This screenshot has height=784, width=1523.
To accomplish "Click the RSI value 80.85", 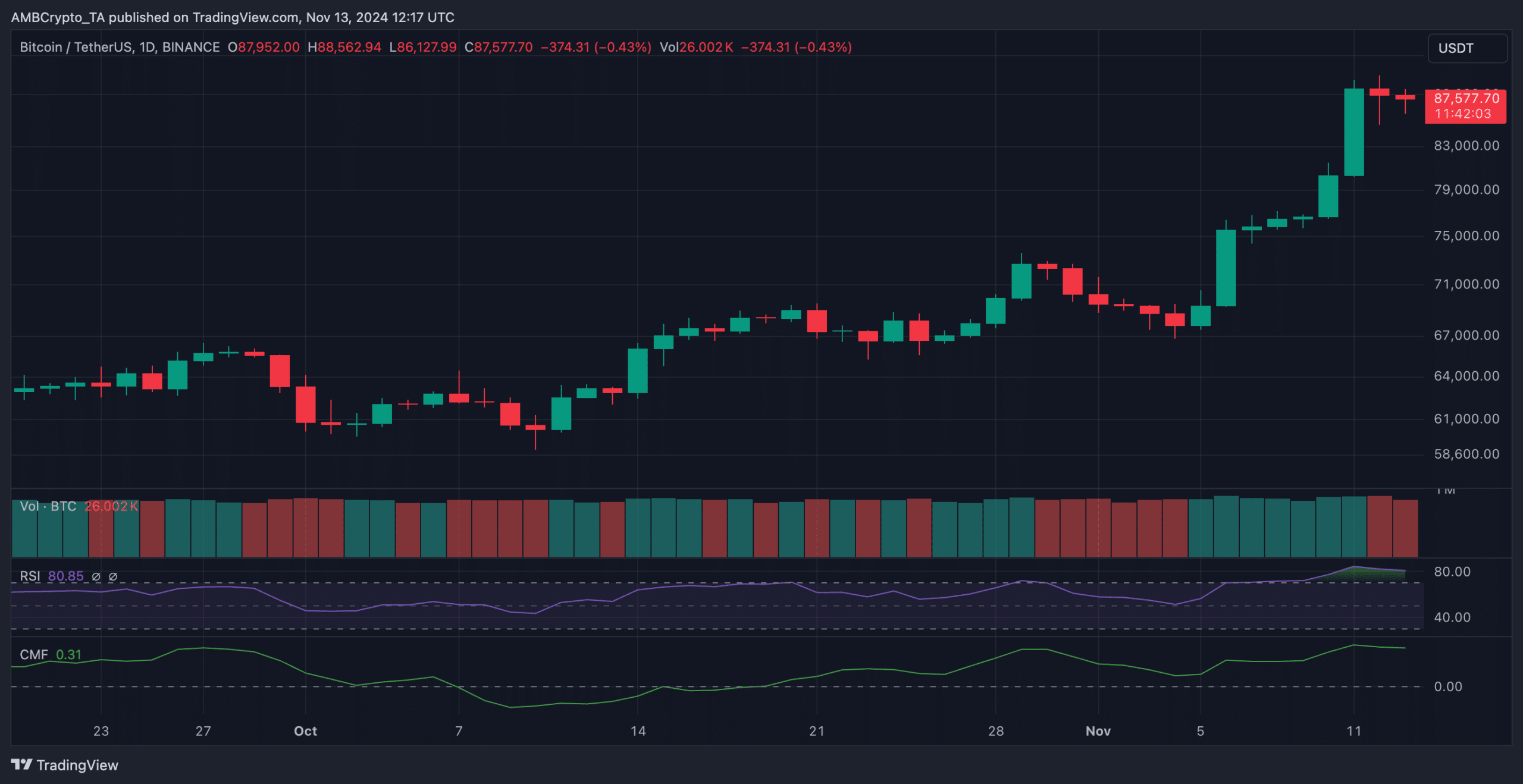I will point(66,576).
